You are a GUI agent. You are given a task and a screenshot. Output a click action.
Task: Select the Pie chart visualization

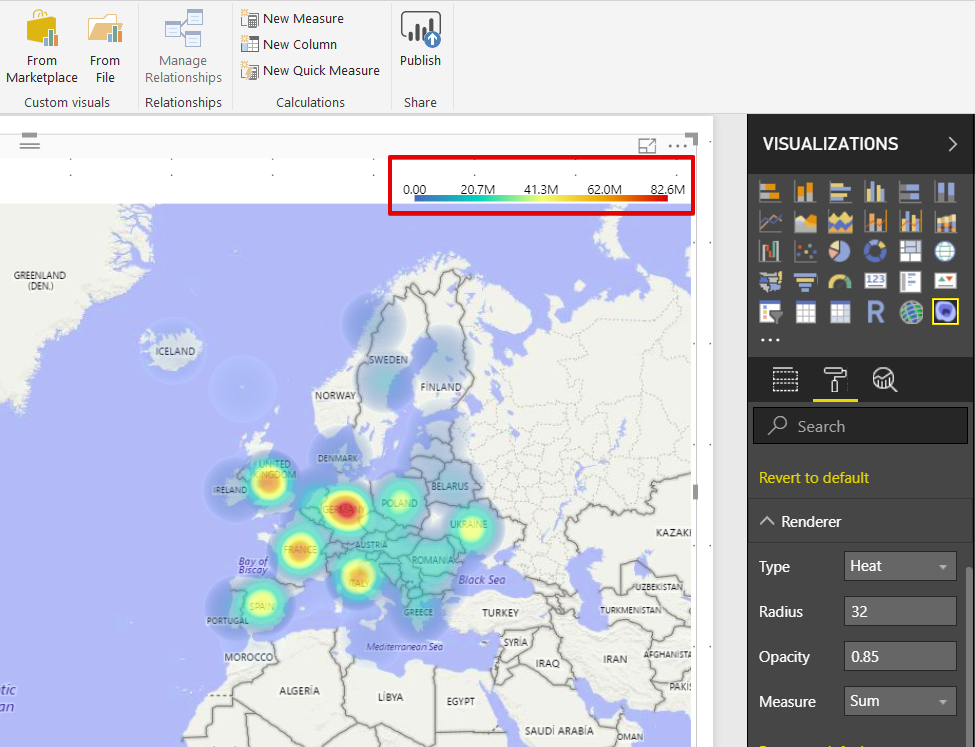[840, 251]
